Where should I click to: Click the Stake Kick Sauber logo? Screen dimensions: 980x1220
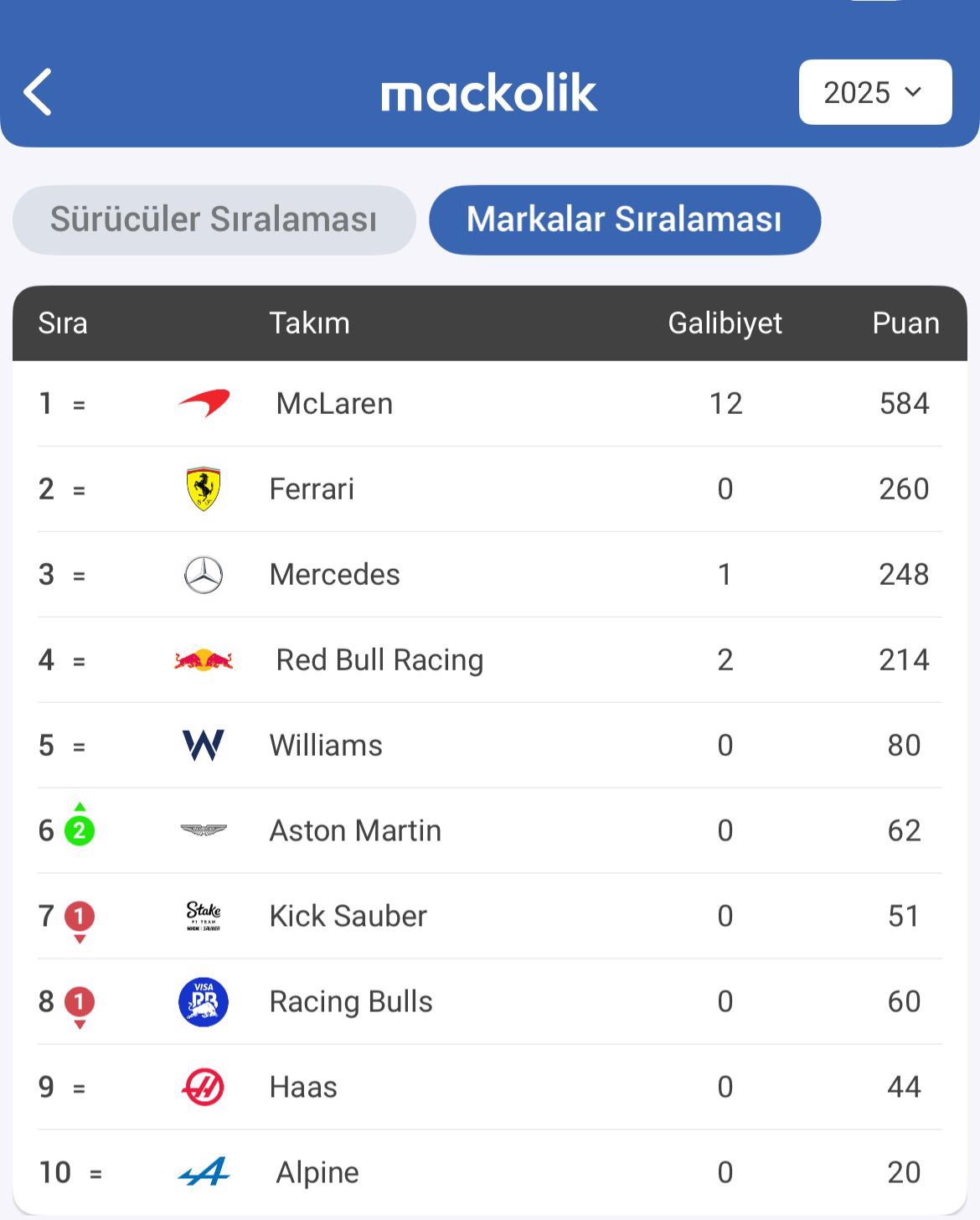click(204, 916)
